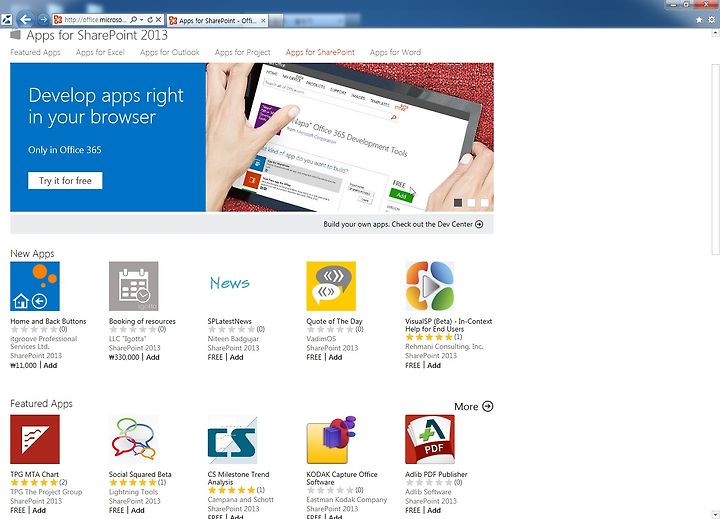720x519 pixels.
Task: Add the Adlib PDF Publisher app
Action: (434, 510)
